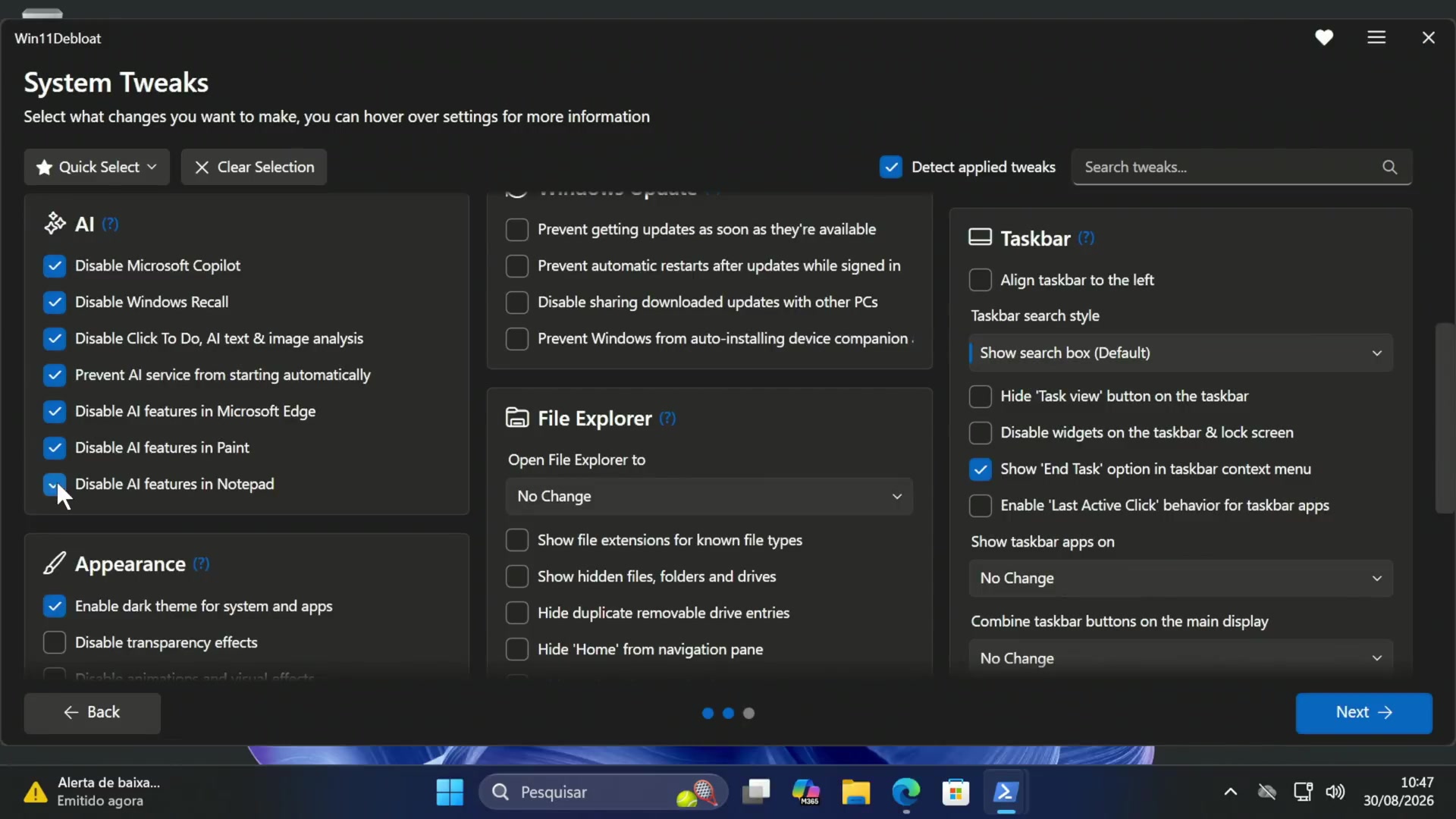Click the Taskbar section monitor icon
This screenshot has height=819, width=1456.
(x=980, y=237)
